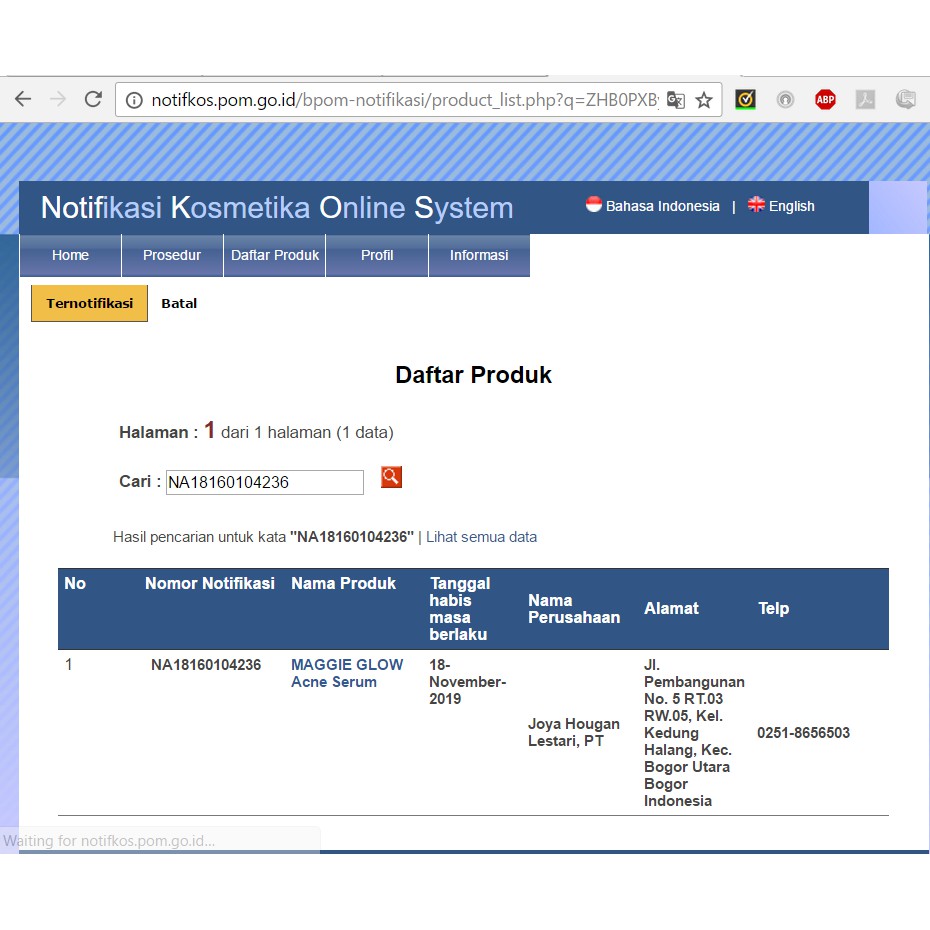Image resolution: width=930 pixels, height=930 pixels.
Task: Open the Daftar Produk menu
Action: 275,255
